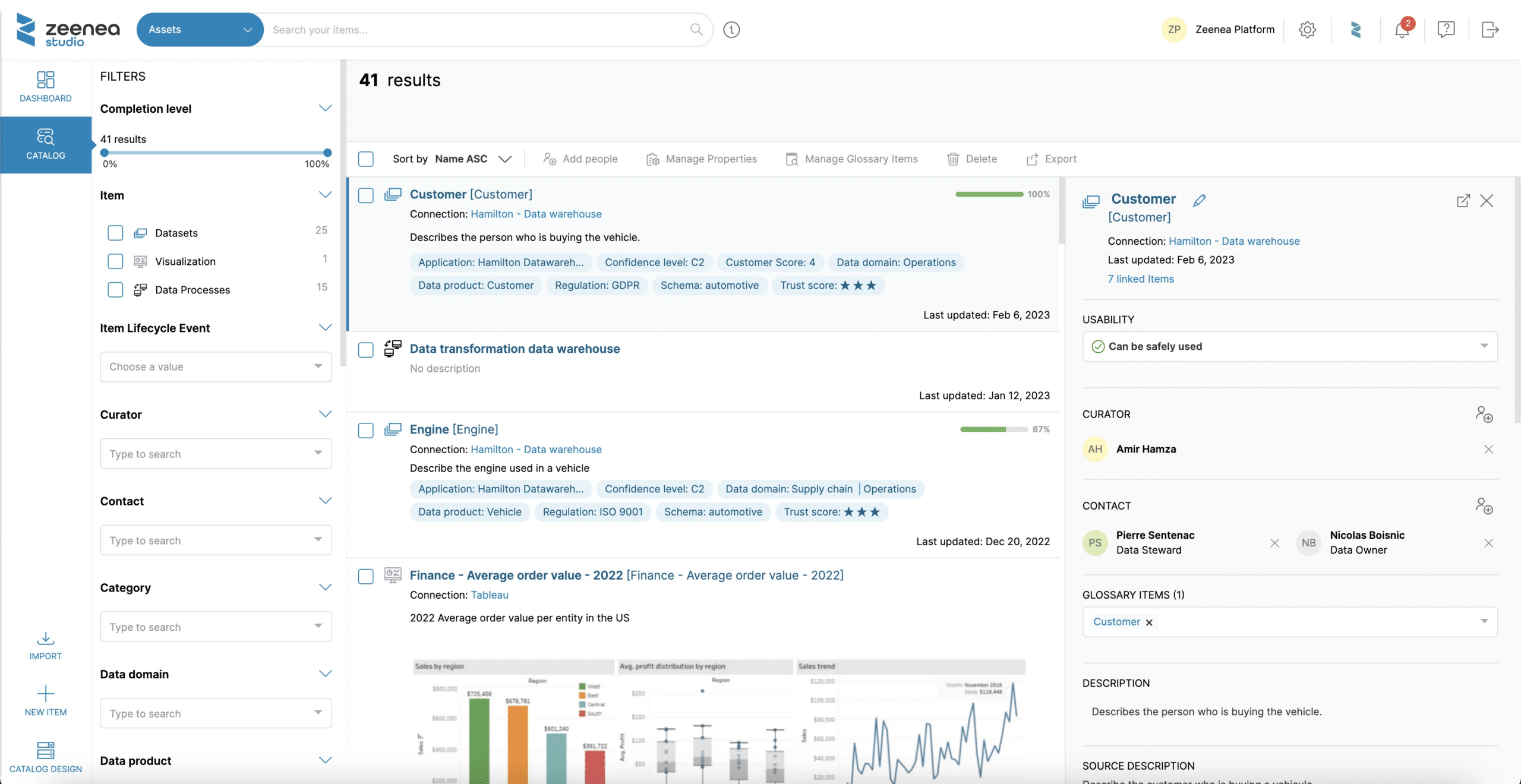This screenshot has height=784, width=1521.
Task: Follow the 7 linked Items link
Action: click(x=1140, y=279)
